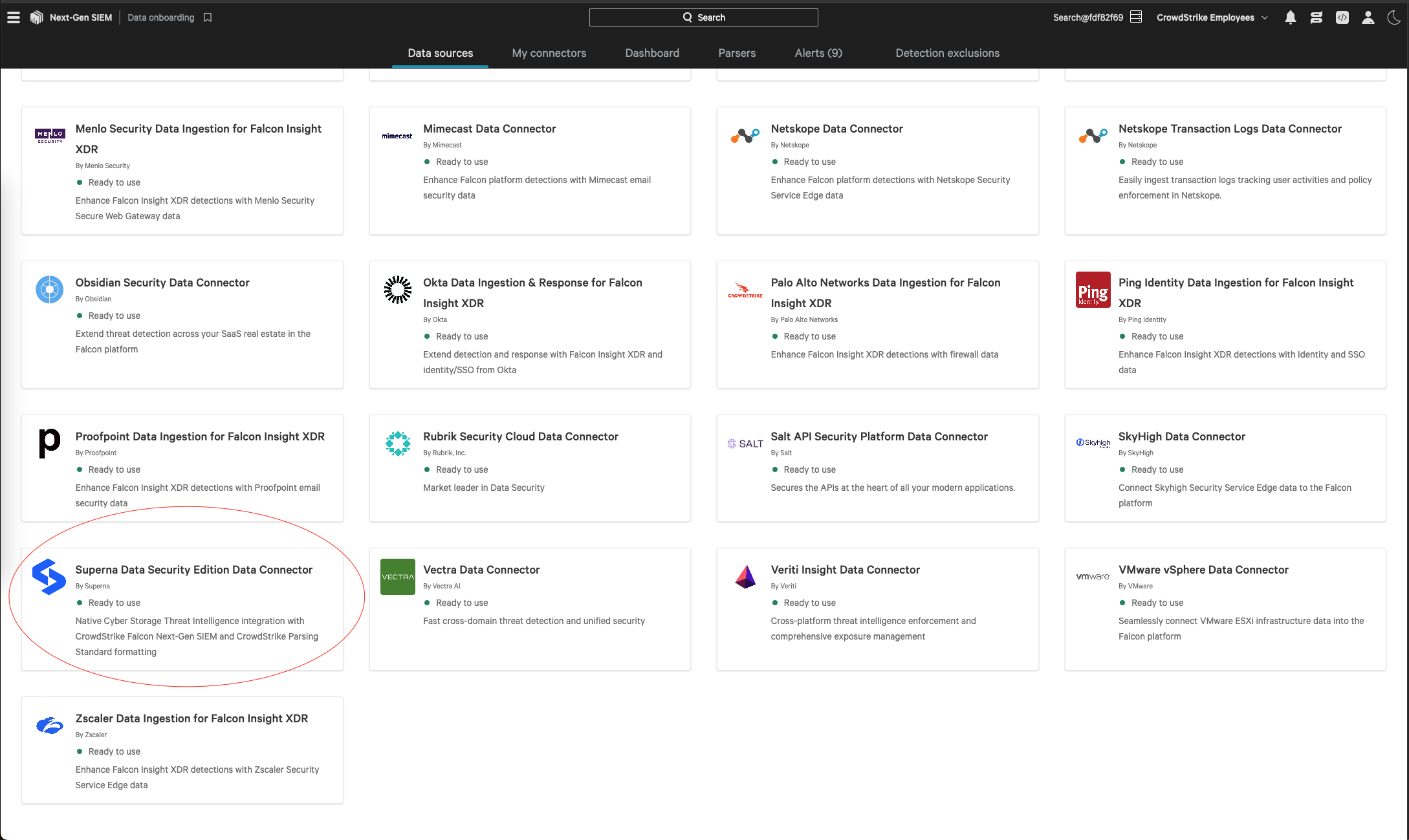This screenshot has height=840, width=1409.
Task: Click the Next-Gen SIEM header label
Action: 81,17
